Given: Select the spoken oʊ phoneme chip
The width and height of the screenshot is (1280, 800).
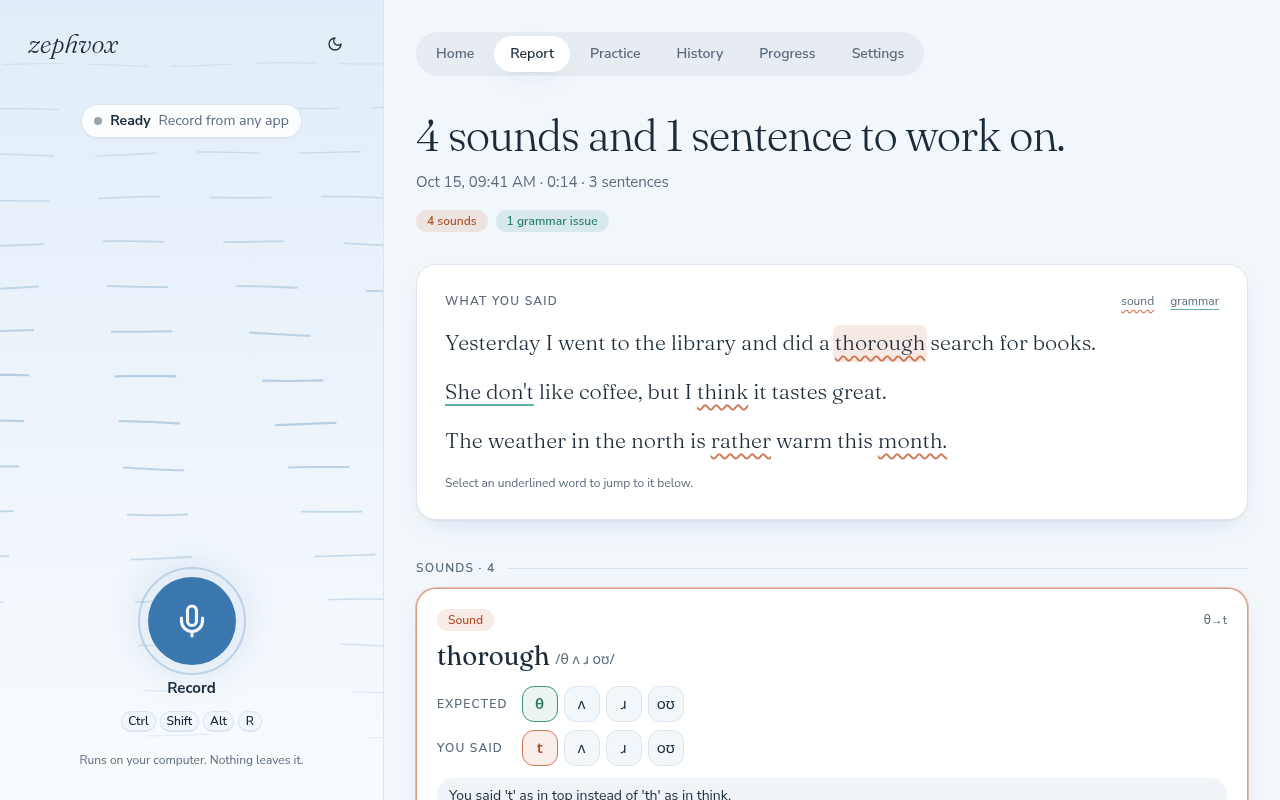Looking at the screenshot, I should click(x=666, y=748).
